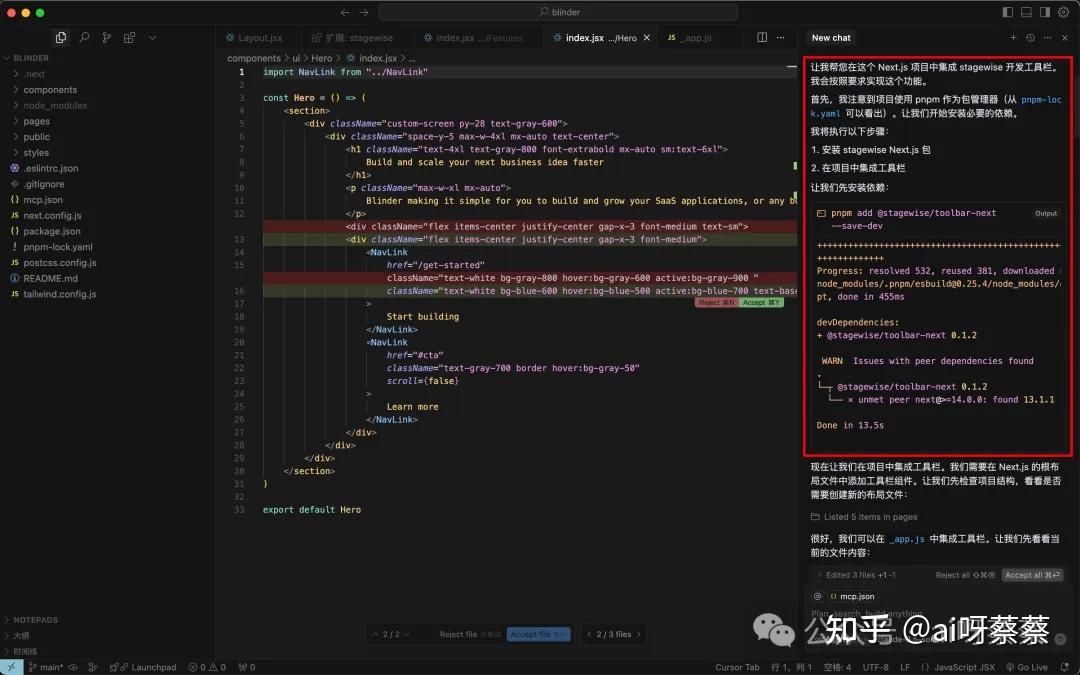Viewport: 1080px width, 675px height.
Task: Switch to the index.jsx Features tab
Action: click(x=473, y=38)
